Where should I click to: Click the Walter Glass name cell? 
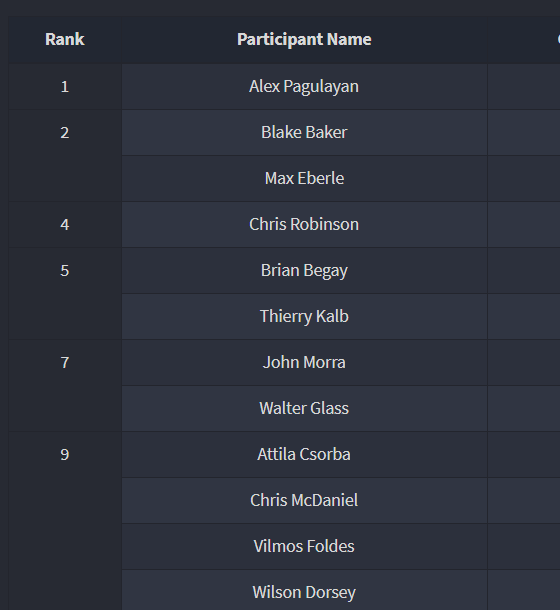[x=304, y=408]
